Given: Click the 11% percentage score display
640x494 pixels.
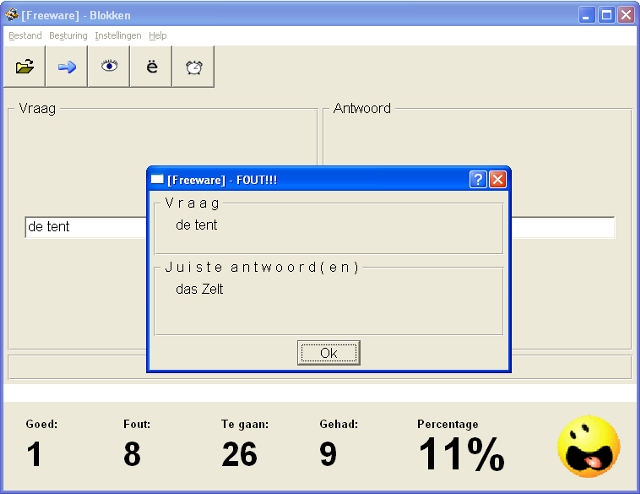Looking at the screenshot, I should [461, 455].
